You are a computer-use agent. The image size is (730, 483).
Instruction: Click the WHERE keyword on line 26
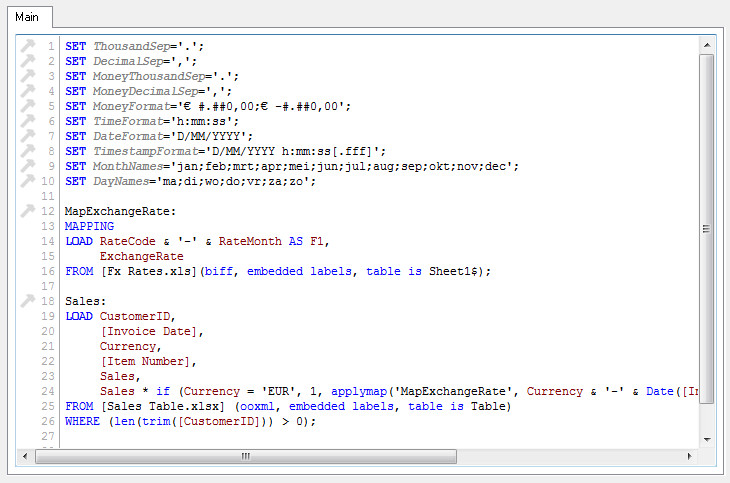click(x=82, y=421)
